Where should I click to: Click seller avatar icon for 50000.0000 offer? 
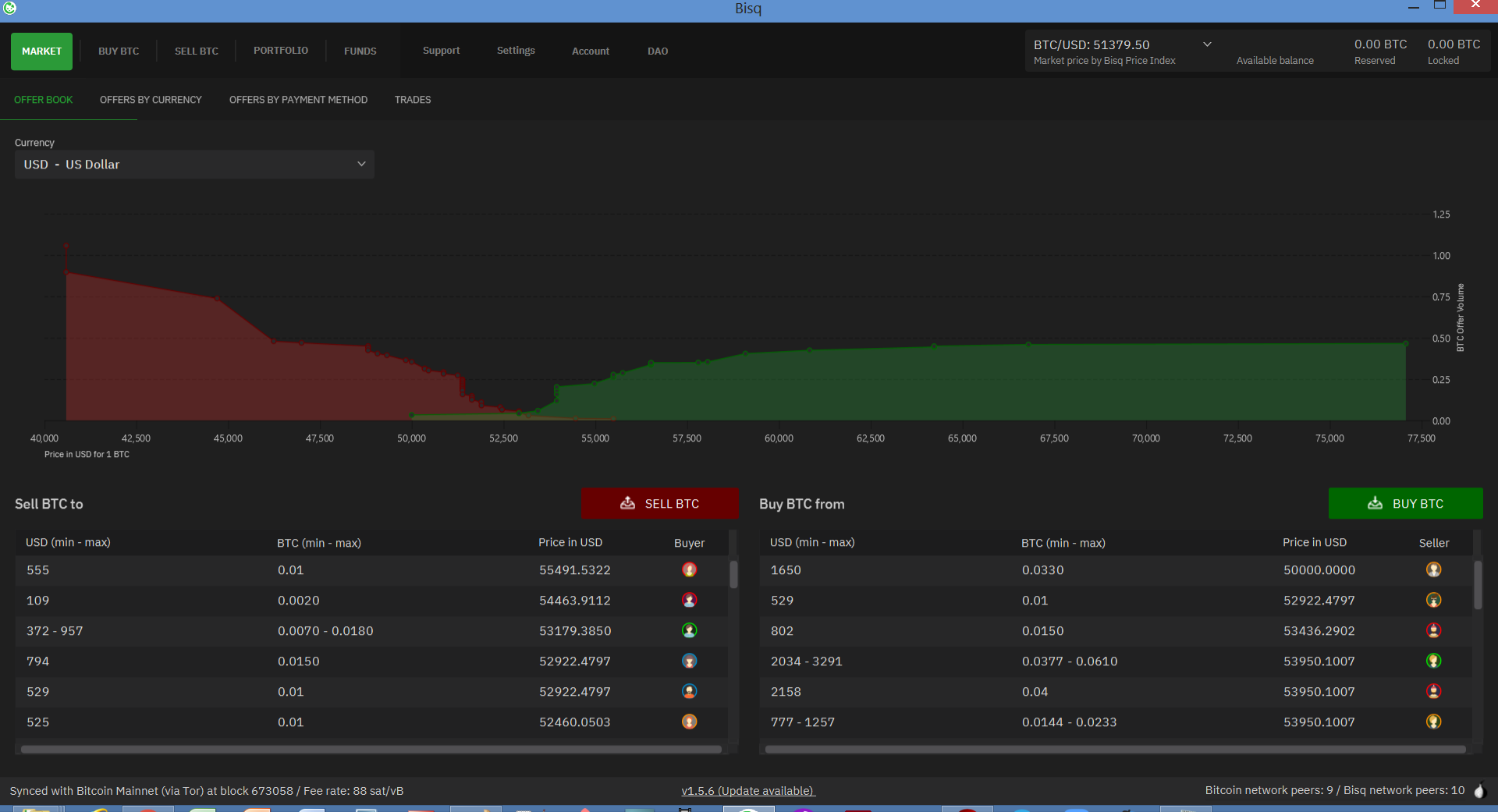[x=1433, y=570]
